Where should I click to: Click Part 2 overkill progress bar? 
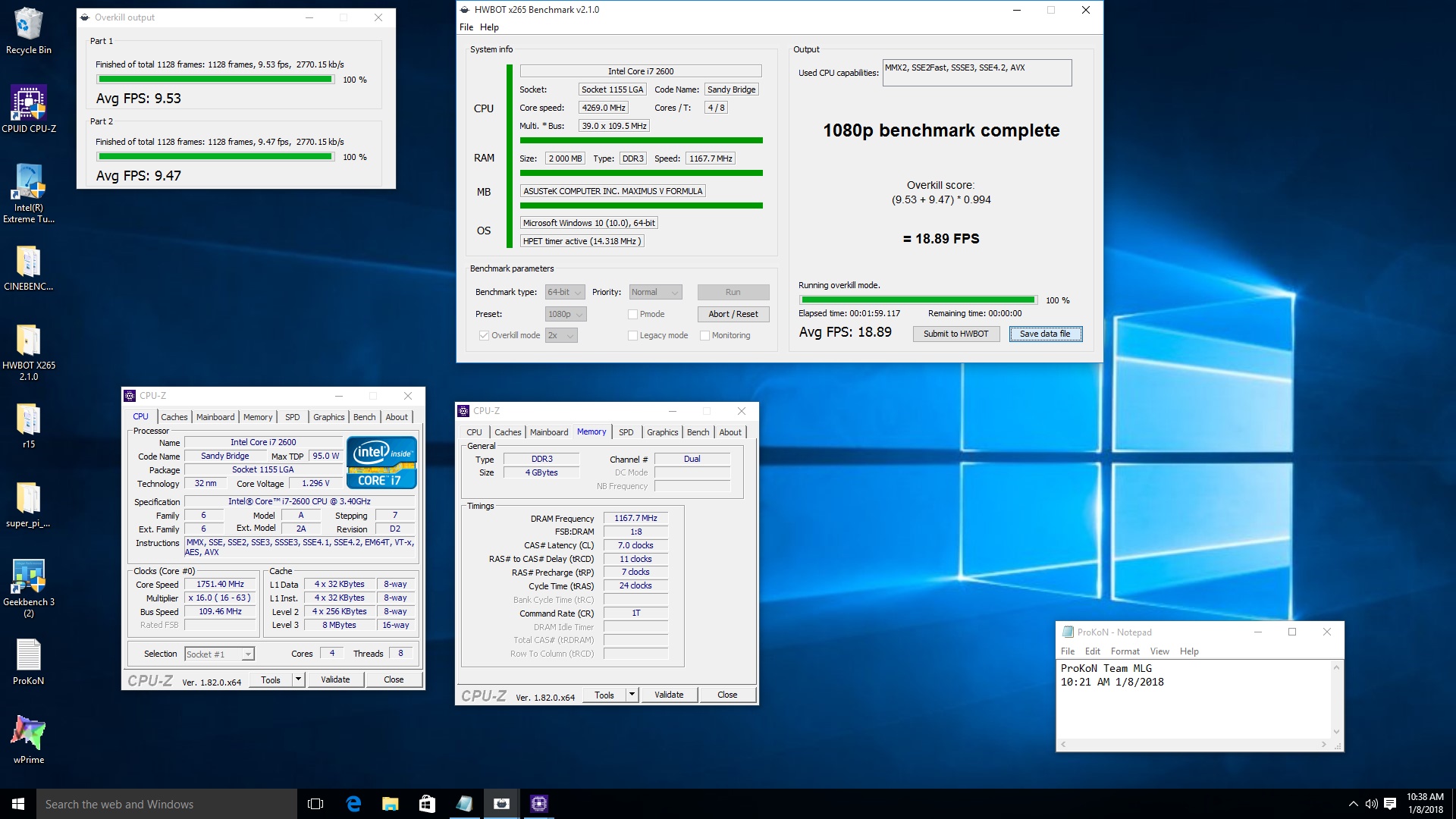point(215,157)
